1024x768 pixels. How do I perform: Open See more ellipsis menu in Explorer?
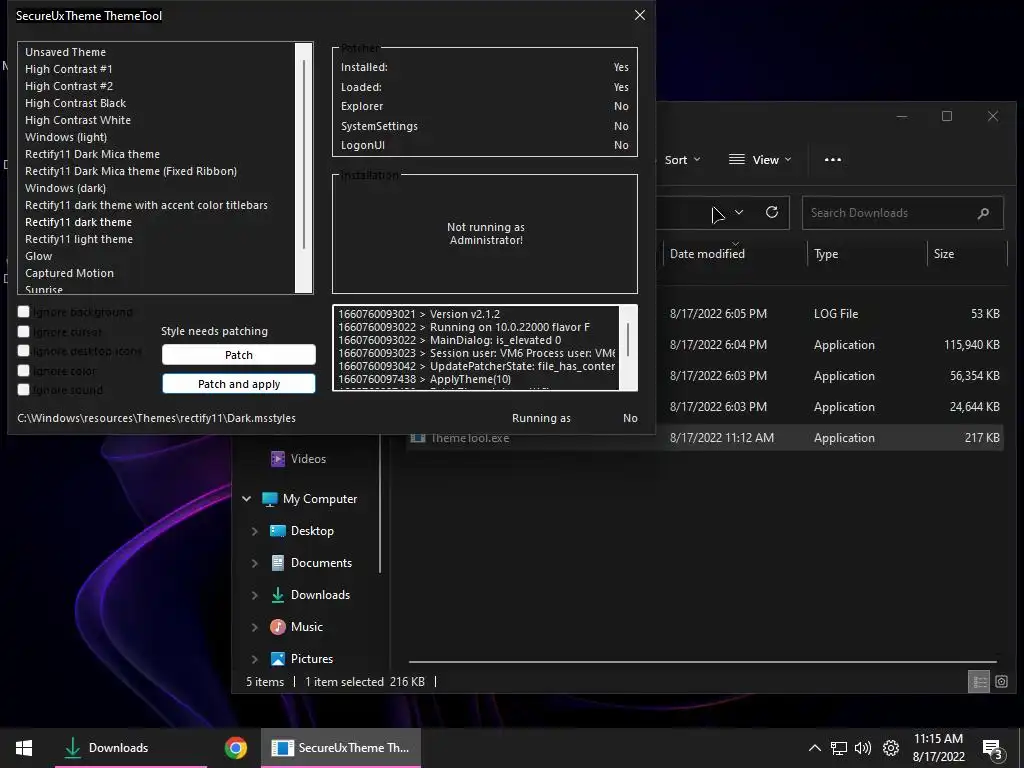[x=833, y=160]
